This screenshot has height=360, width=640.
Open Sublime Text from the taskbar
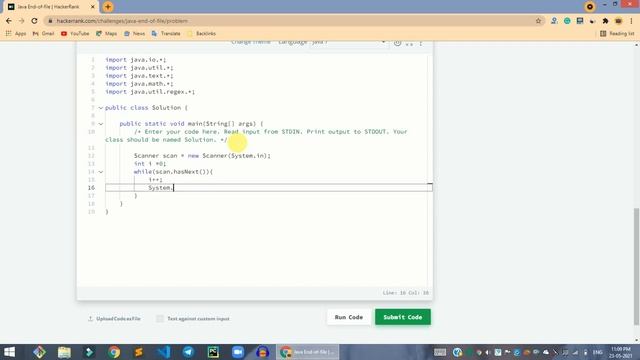tap(139, 352)
